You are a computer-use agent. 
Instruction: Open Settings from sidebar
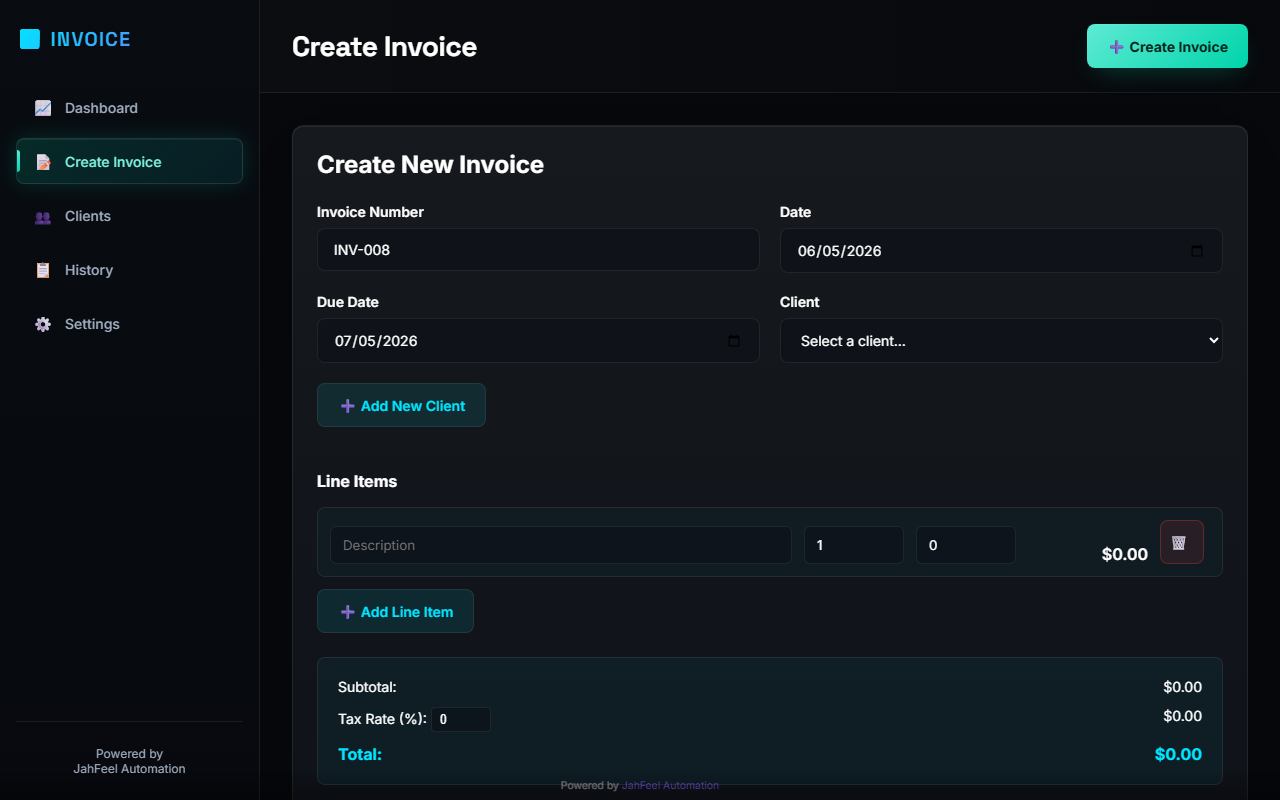pyautogui.click(x=129, y=324)
